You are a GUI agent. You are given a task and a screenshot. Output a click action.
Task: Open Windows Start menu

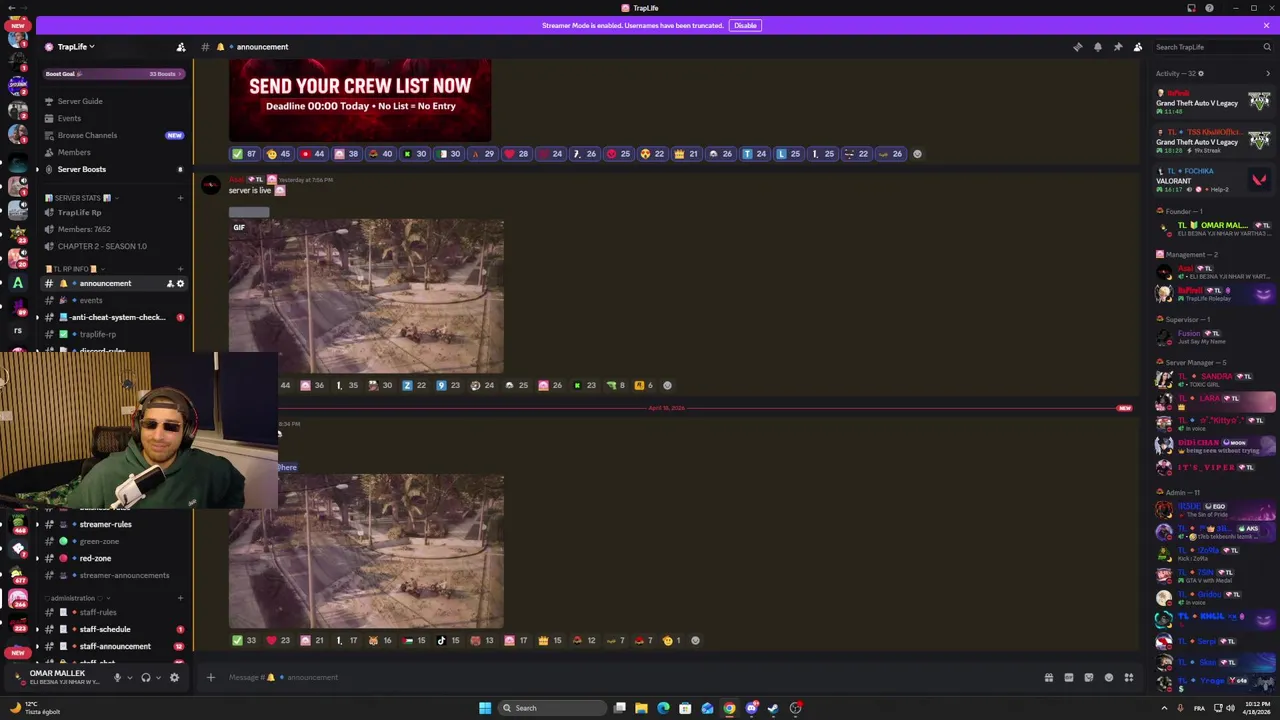click(x=485, y=708)
